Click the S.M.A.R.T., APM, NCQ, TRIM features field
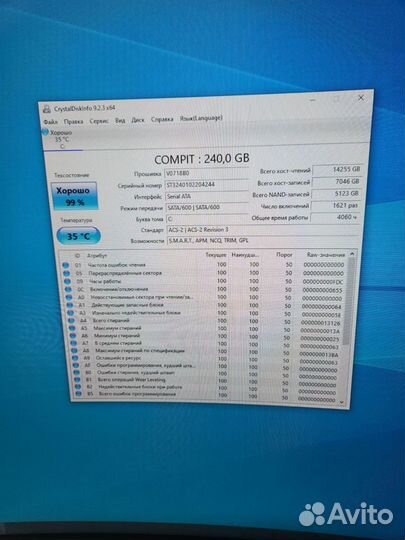Screen dimensions: 405x540 coord(263,240)
